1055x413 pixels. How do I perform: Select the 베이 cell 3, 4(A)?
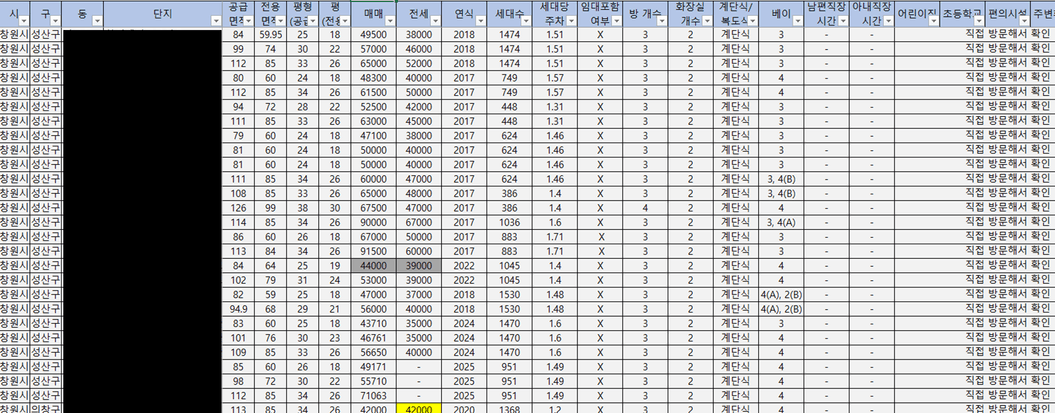tap(781, 222)
